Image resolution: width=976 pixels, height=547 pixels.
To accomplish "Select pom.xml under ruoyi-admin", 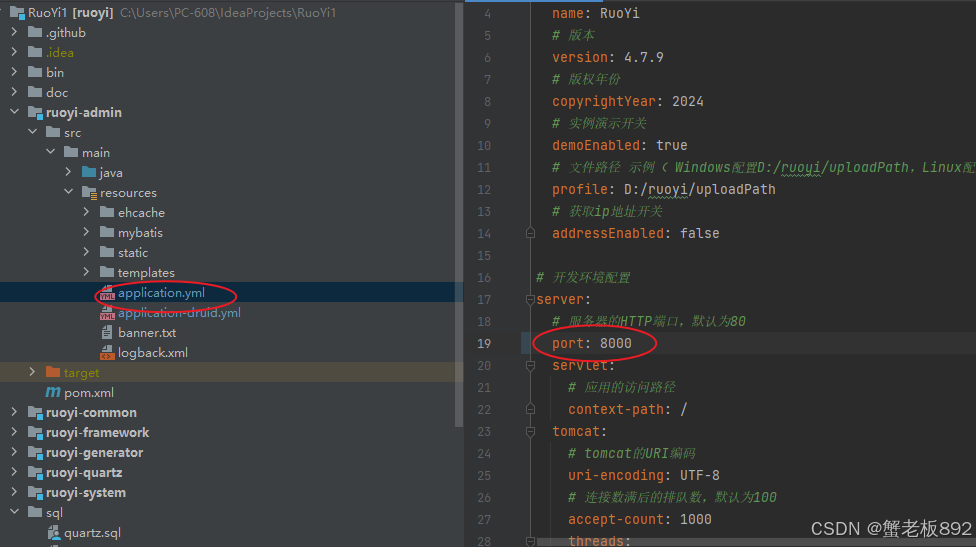I will tap(88, 393).
